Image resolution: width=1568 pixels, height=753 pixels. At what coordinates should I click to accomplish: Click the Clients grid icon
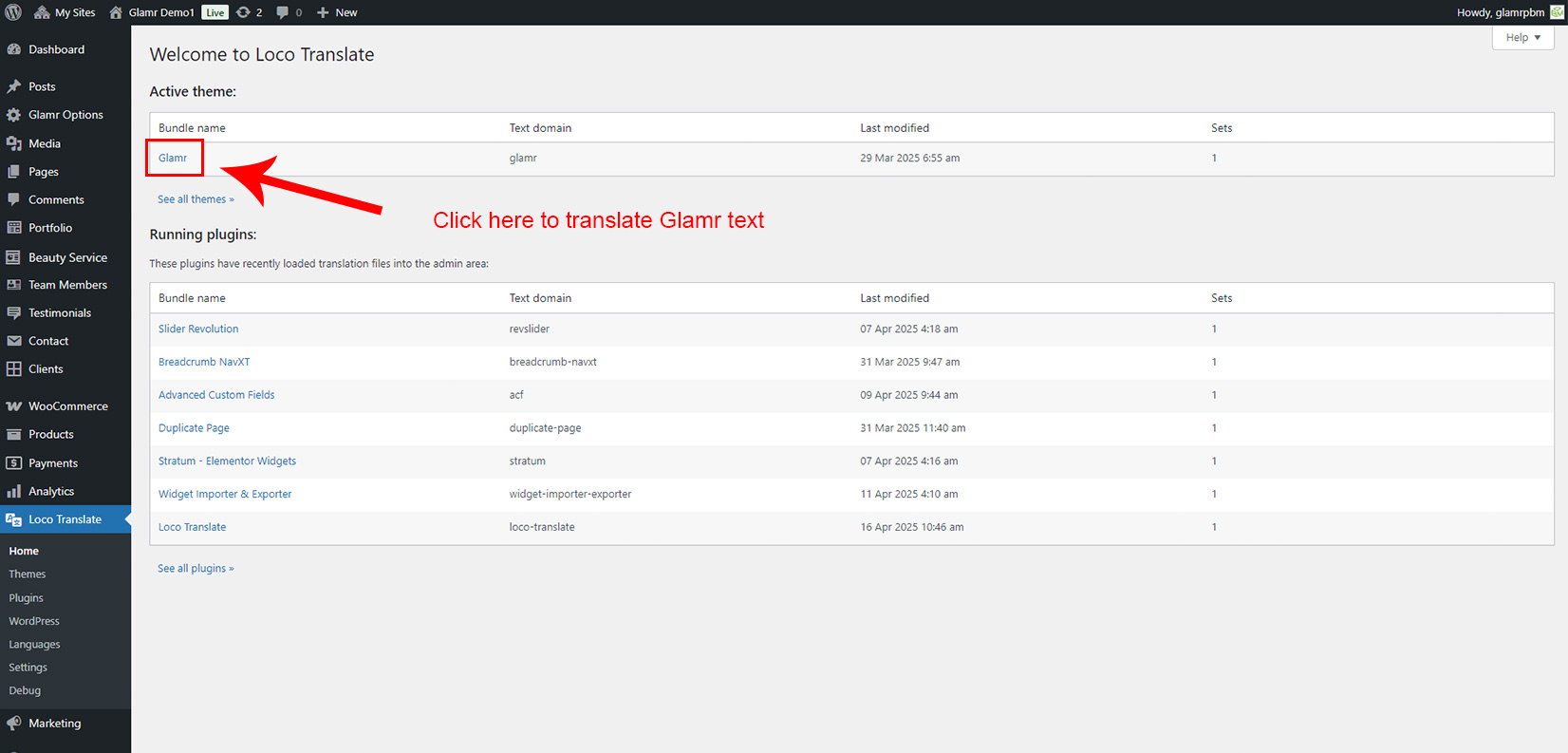(14, 368)
